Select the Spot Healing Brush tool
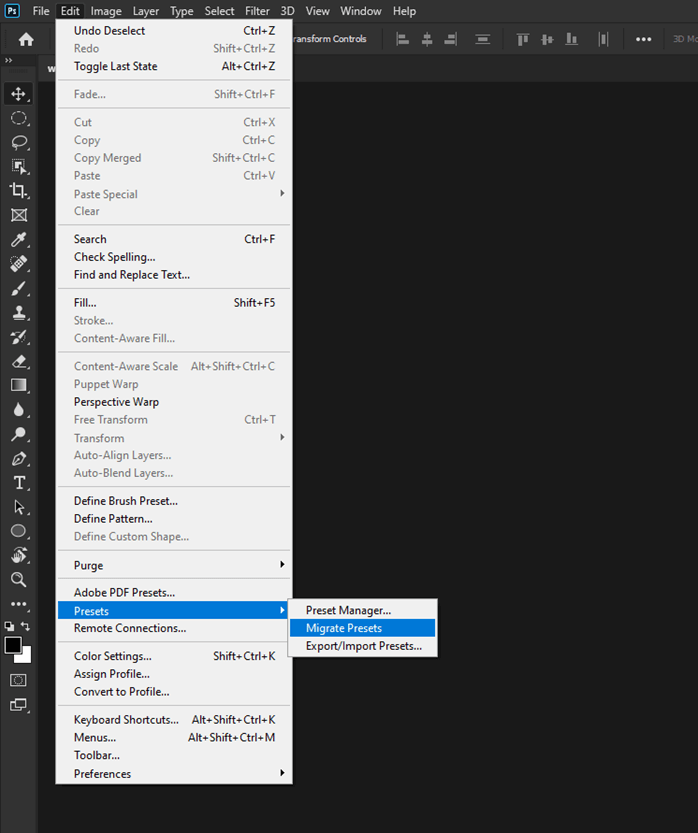 click(x=19, y=264)
